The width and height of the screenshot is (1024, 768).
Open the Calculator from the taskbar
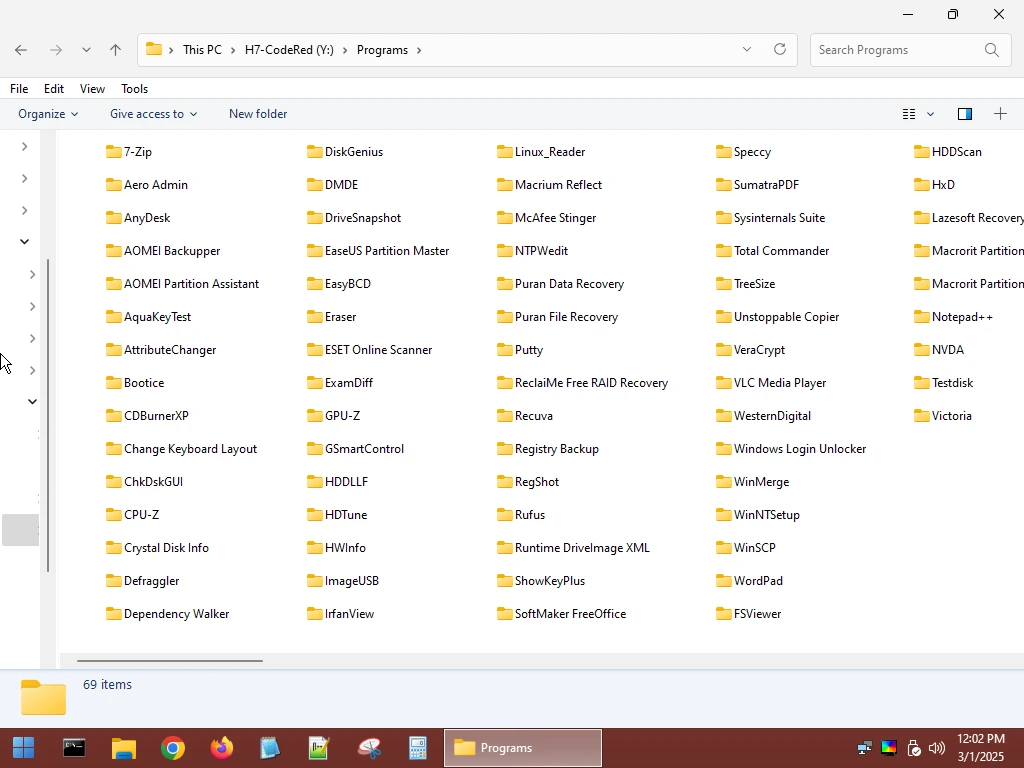pos(417,748)
